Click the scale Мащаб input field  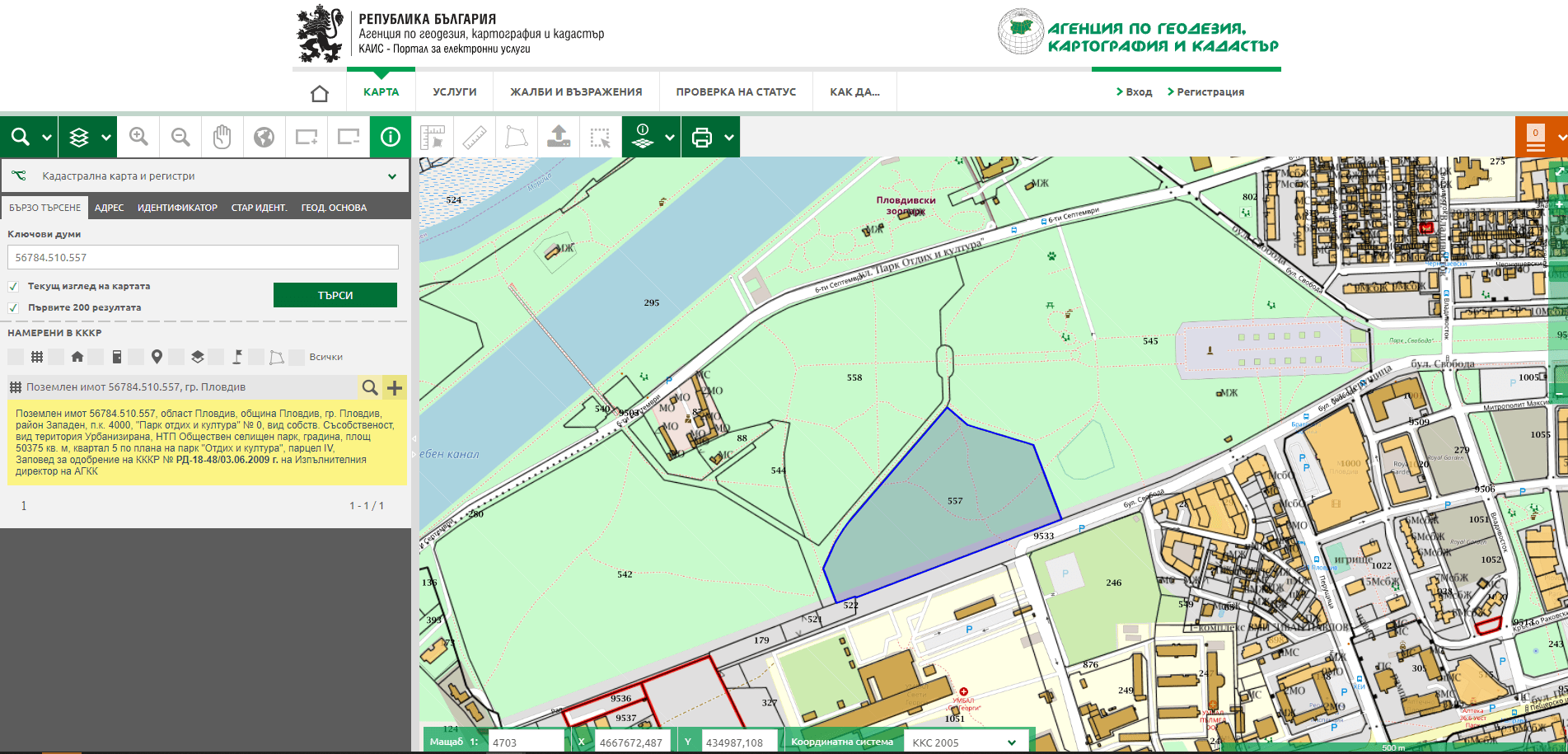point(526,742)
